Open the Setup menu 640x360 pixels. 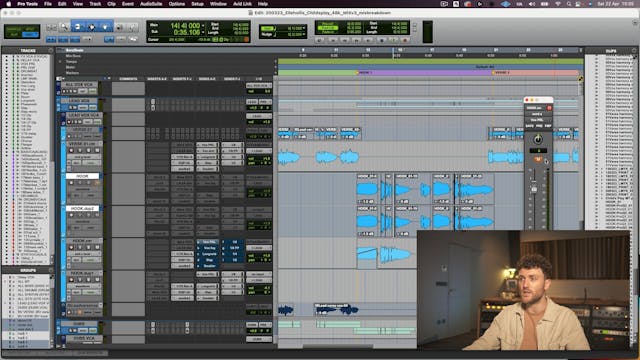[x=198, y=4]
